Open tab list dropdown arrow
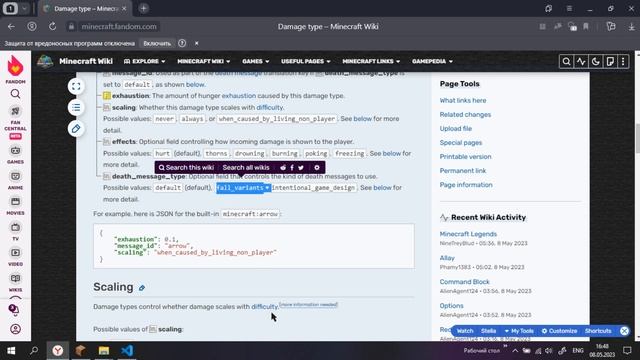Screen dimensions: 640x360 (24, 9)
